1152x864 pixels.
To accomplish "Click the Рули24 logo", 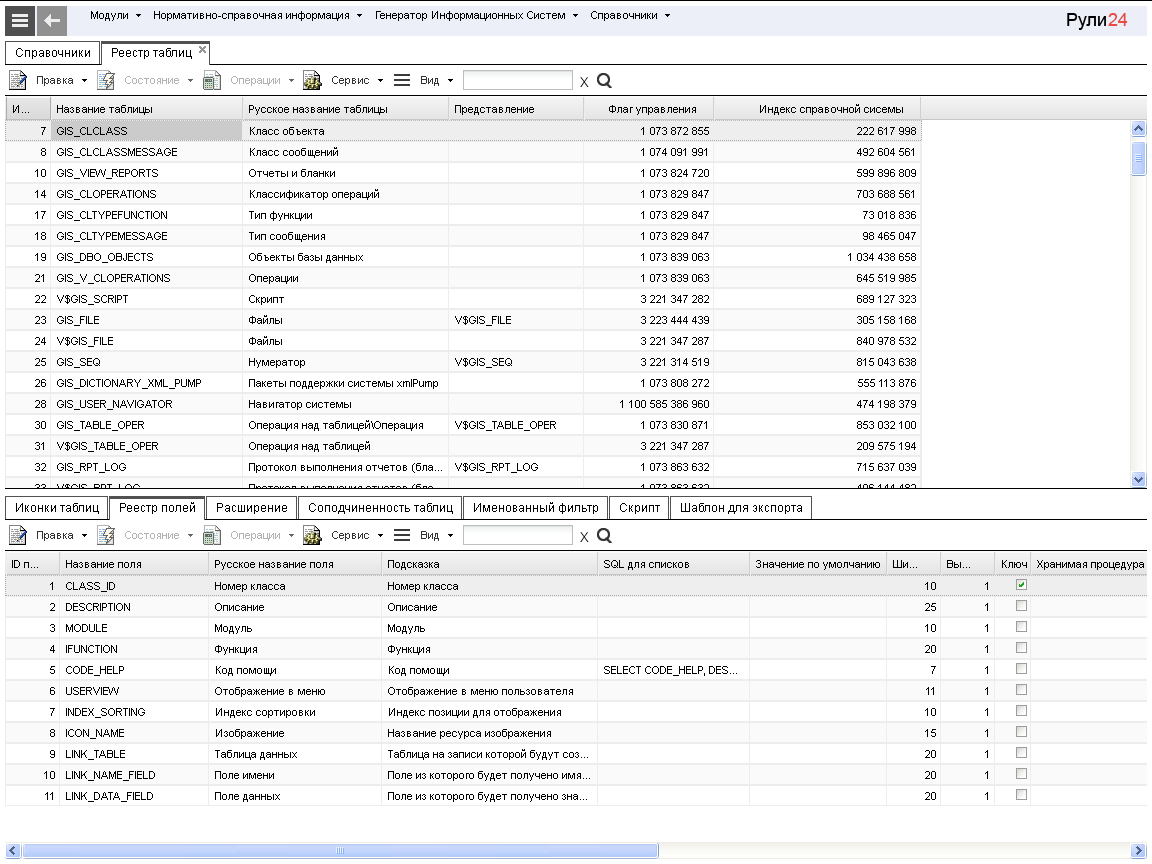I will (x=1096, y=20).
